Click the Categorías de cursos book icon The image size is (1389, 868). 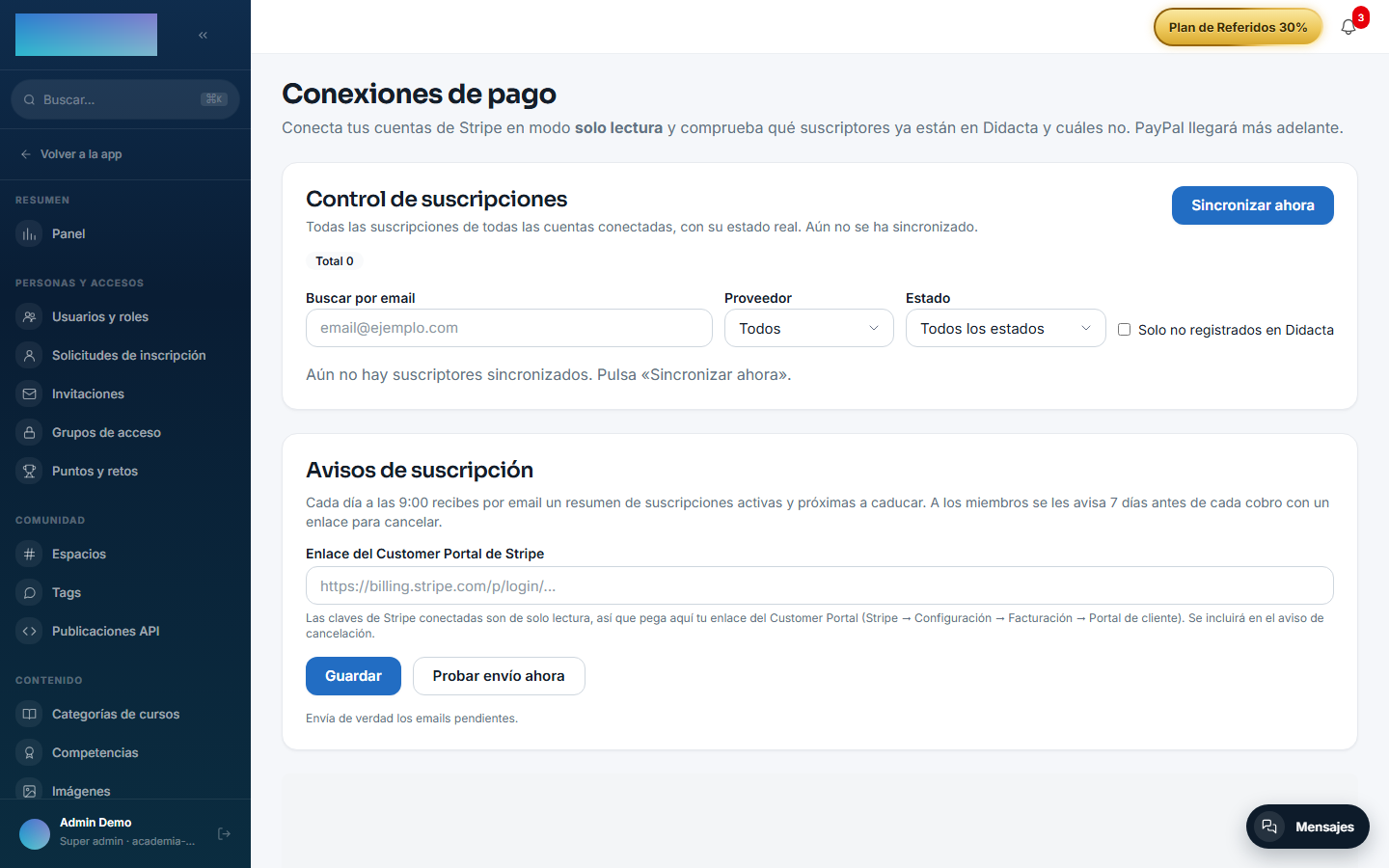[30, 715]
